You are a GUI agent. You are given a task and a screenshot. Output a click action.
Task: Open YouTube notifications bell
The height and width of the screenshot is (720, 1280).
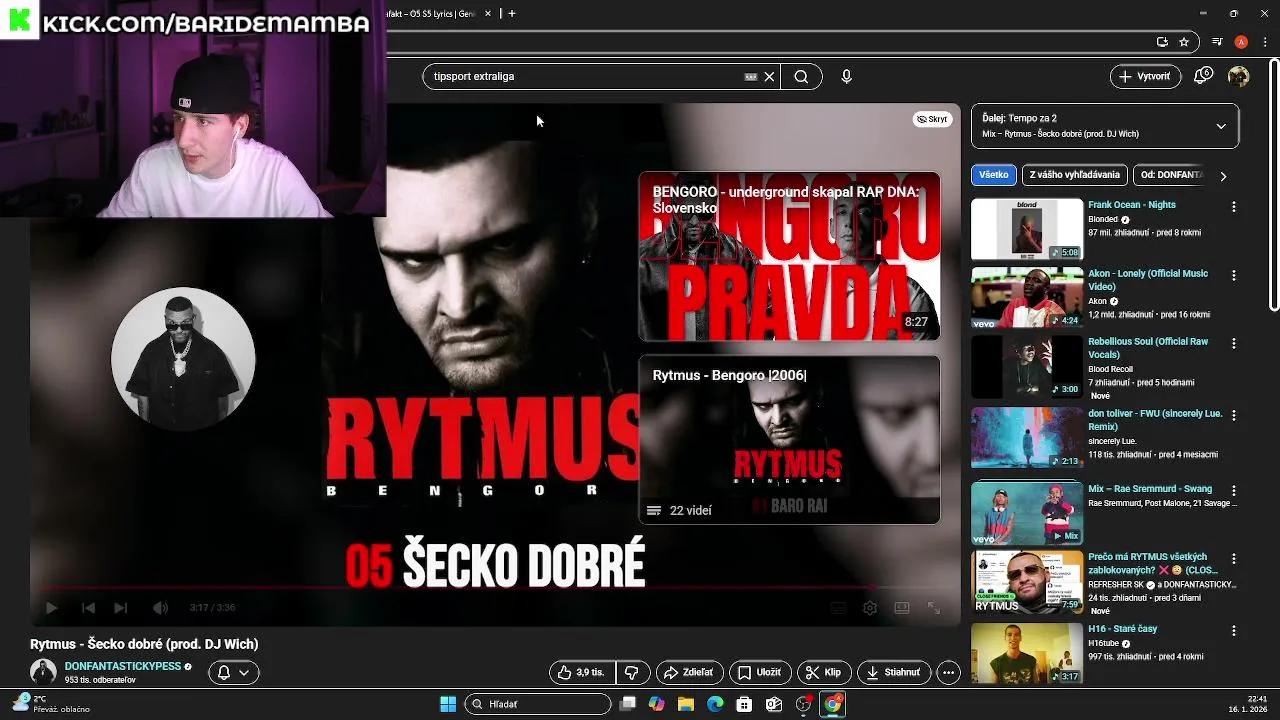click(1203, 76)
